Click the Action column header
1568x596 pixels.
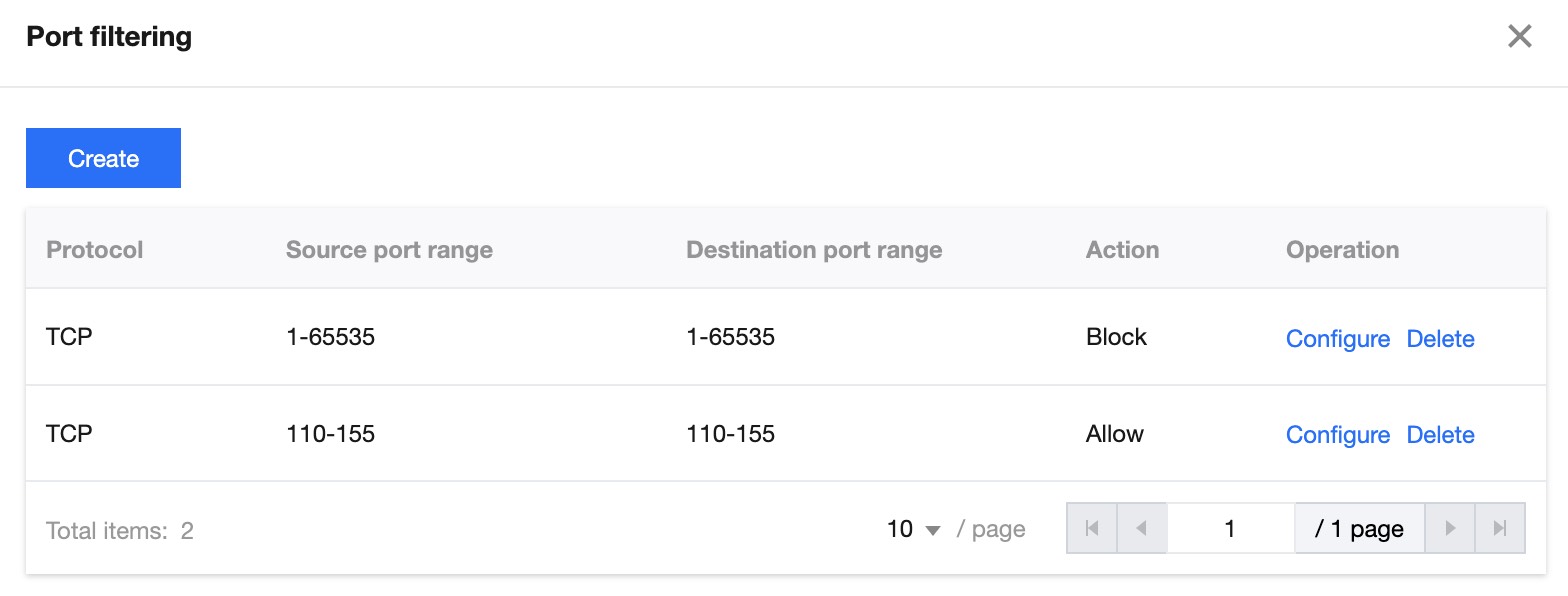pyautogui.click(x=1122, y=250)
